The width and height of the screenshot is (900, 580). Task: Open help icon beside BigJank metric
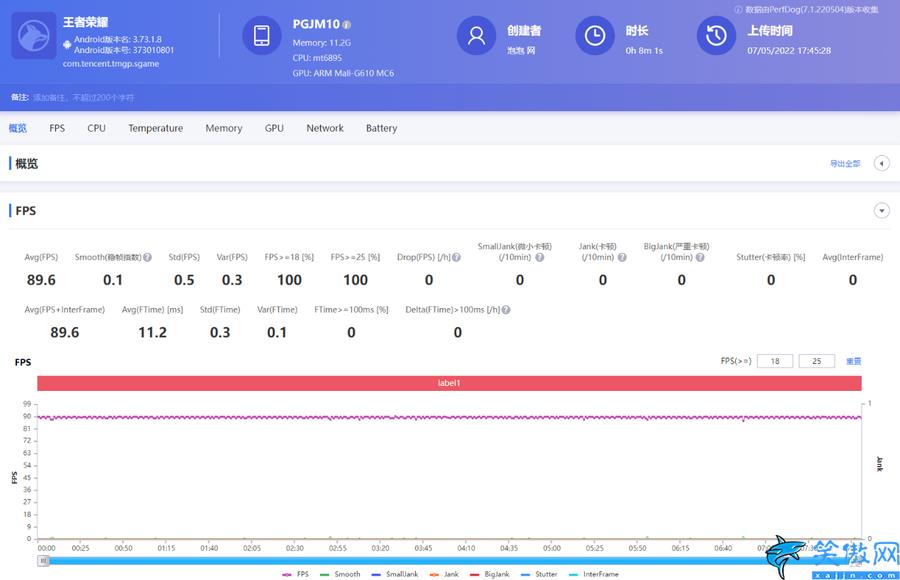click(700, 257)
